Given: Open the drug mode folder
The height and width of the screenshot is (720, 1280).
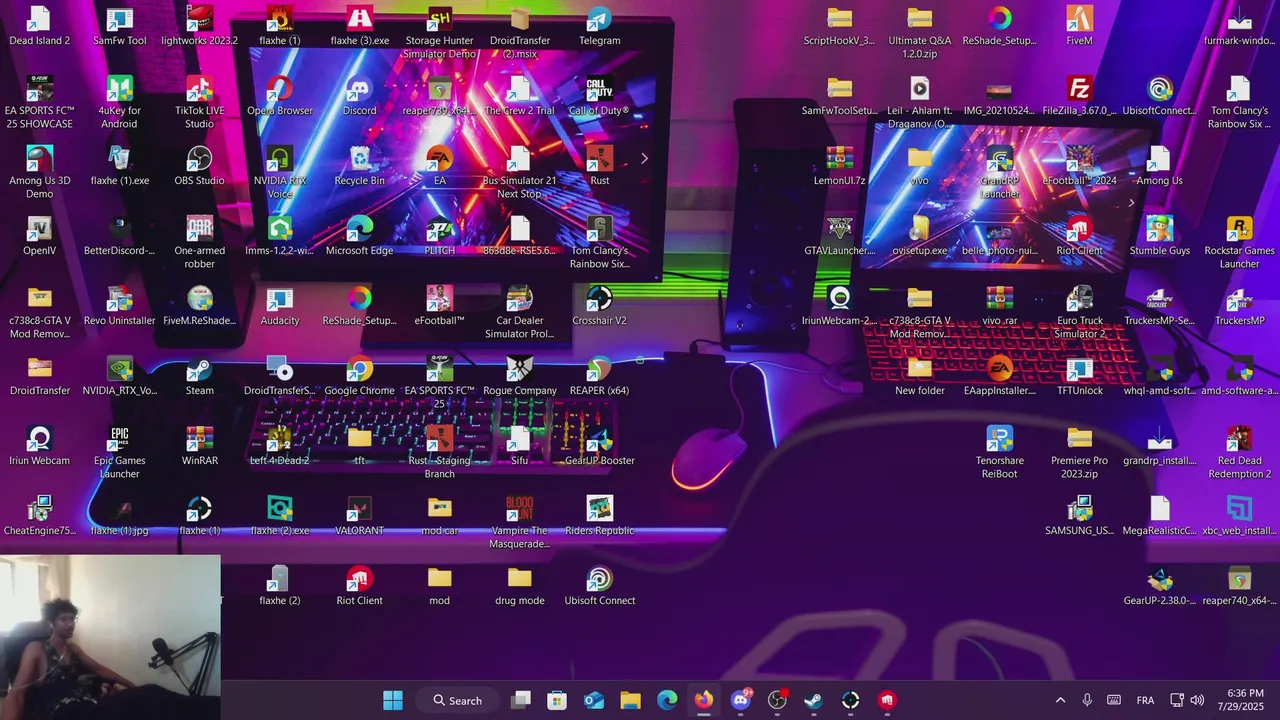Looking at the screenshot, I should (519, 587).
